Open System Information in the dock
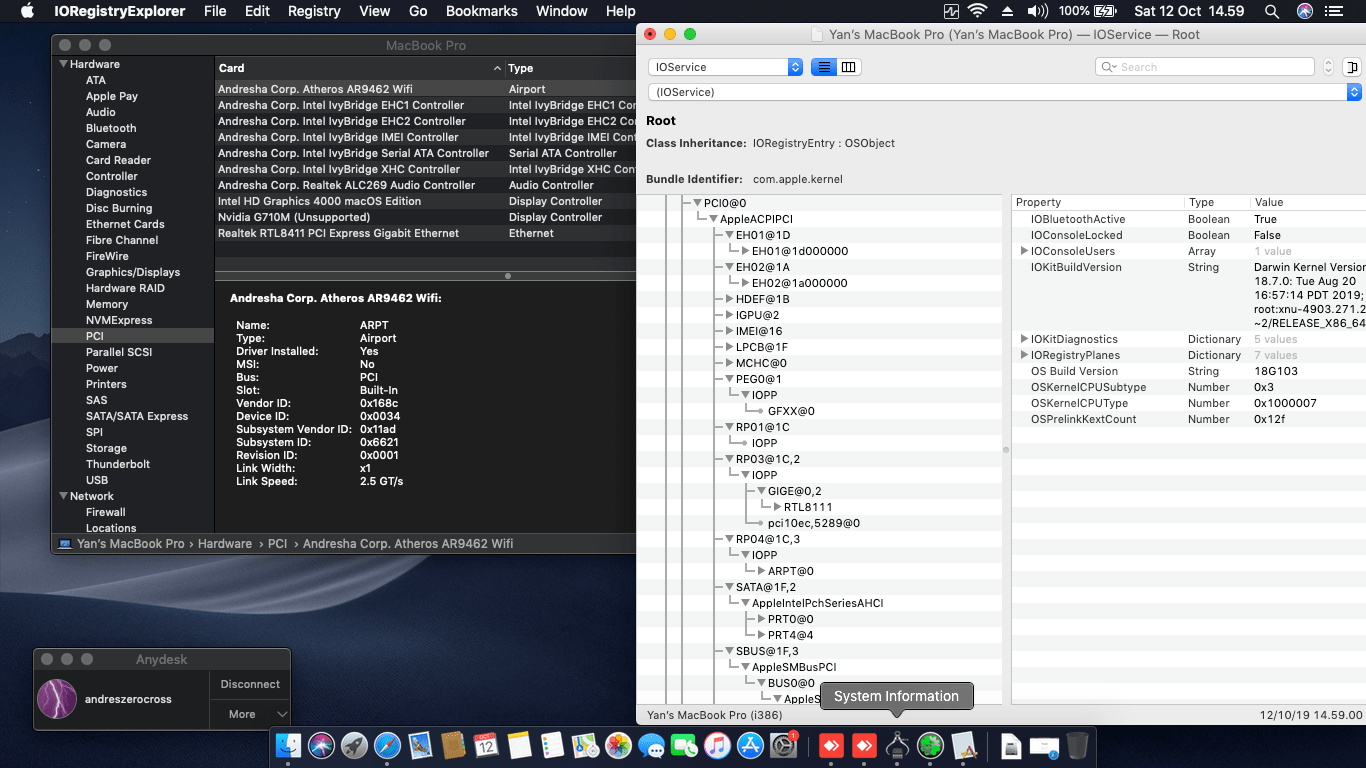The width and height of the screenshot is (1366, 768). pos(897,745)
